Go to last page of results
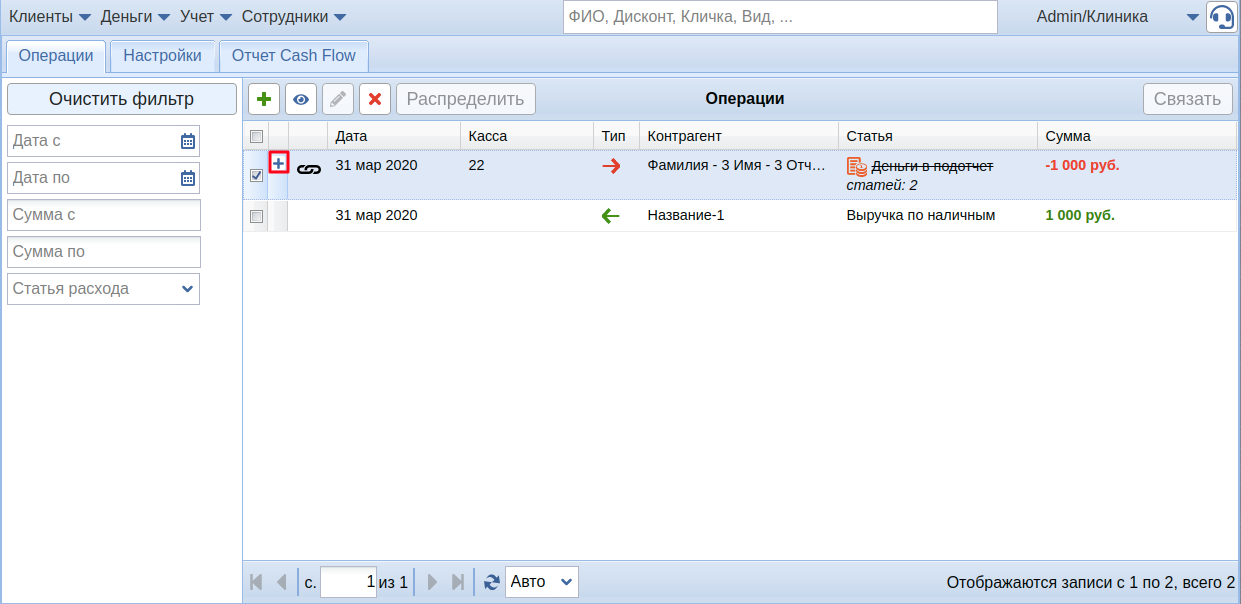1241x604 pixels. 458,582
